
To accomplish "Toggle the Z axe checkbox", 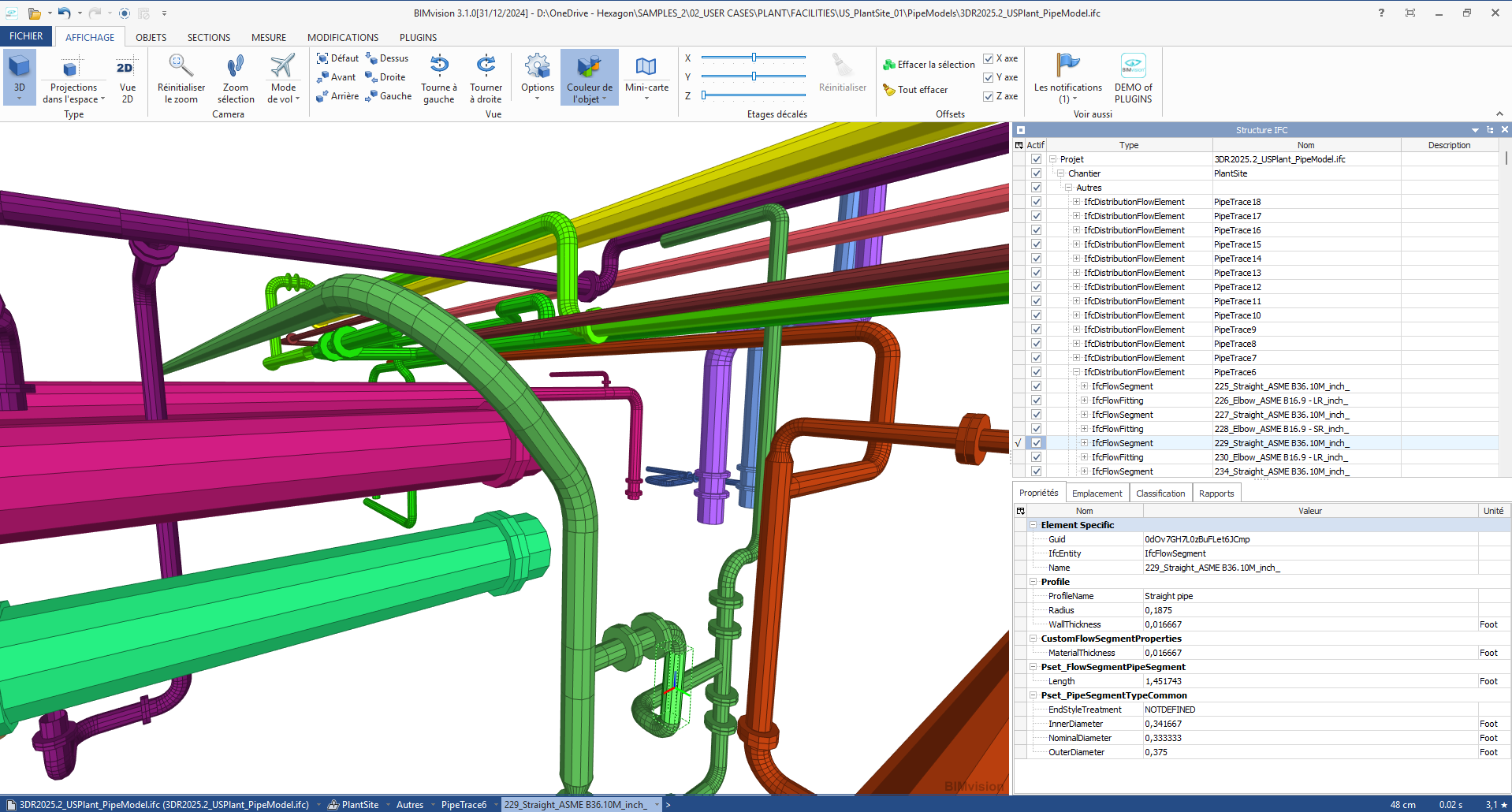I will (x=989, y=97).
